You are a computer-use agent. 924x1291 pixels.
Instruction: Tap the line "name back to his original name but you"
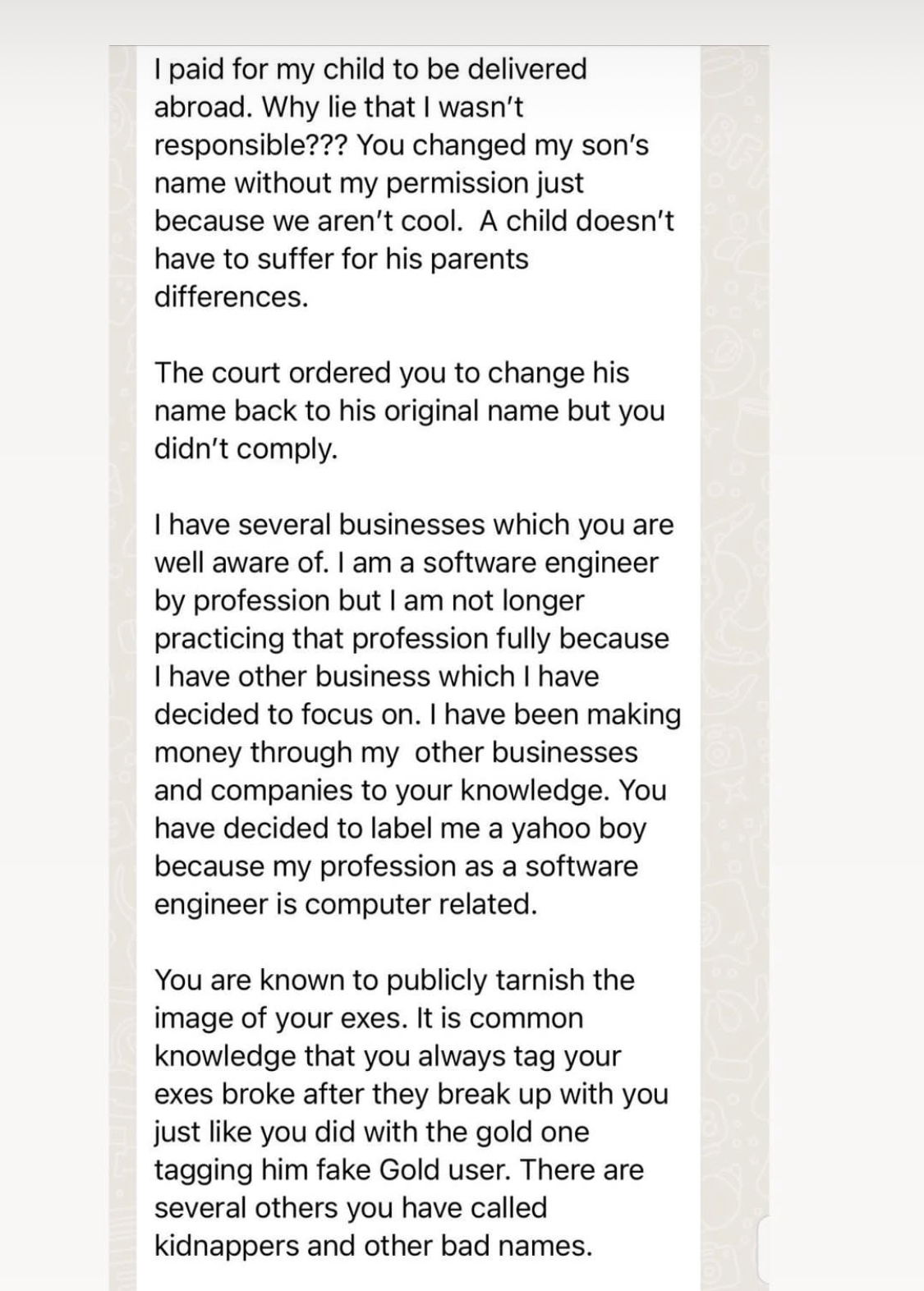pos(409,411)
